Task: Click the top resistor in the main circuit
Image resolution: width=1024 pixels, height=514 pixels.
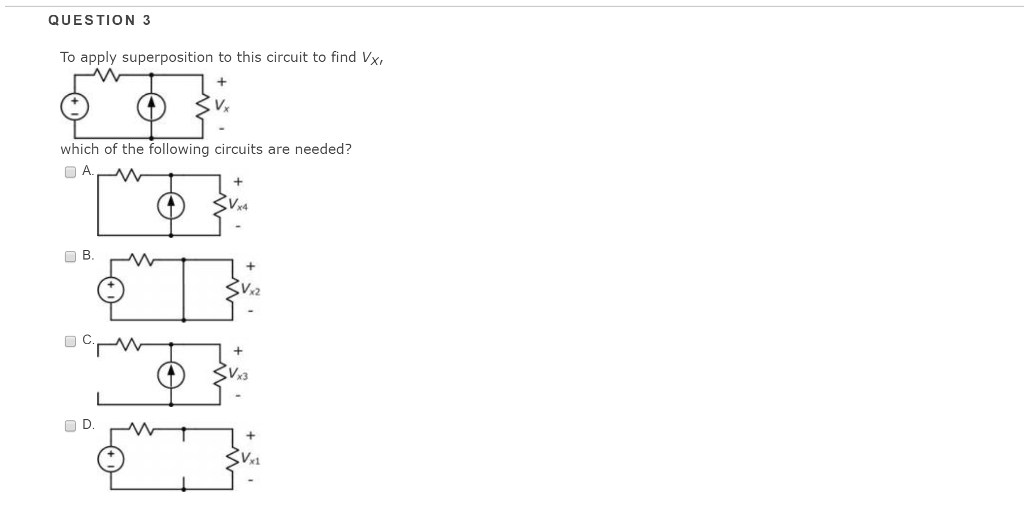Action: point(108,75)
